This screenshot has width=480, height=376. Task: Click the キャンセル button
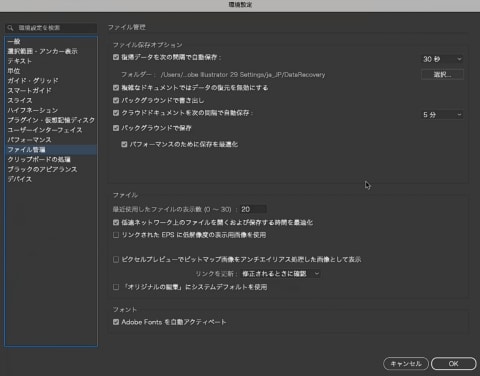406,364
